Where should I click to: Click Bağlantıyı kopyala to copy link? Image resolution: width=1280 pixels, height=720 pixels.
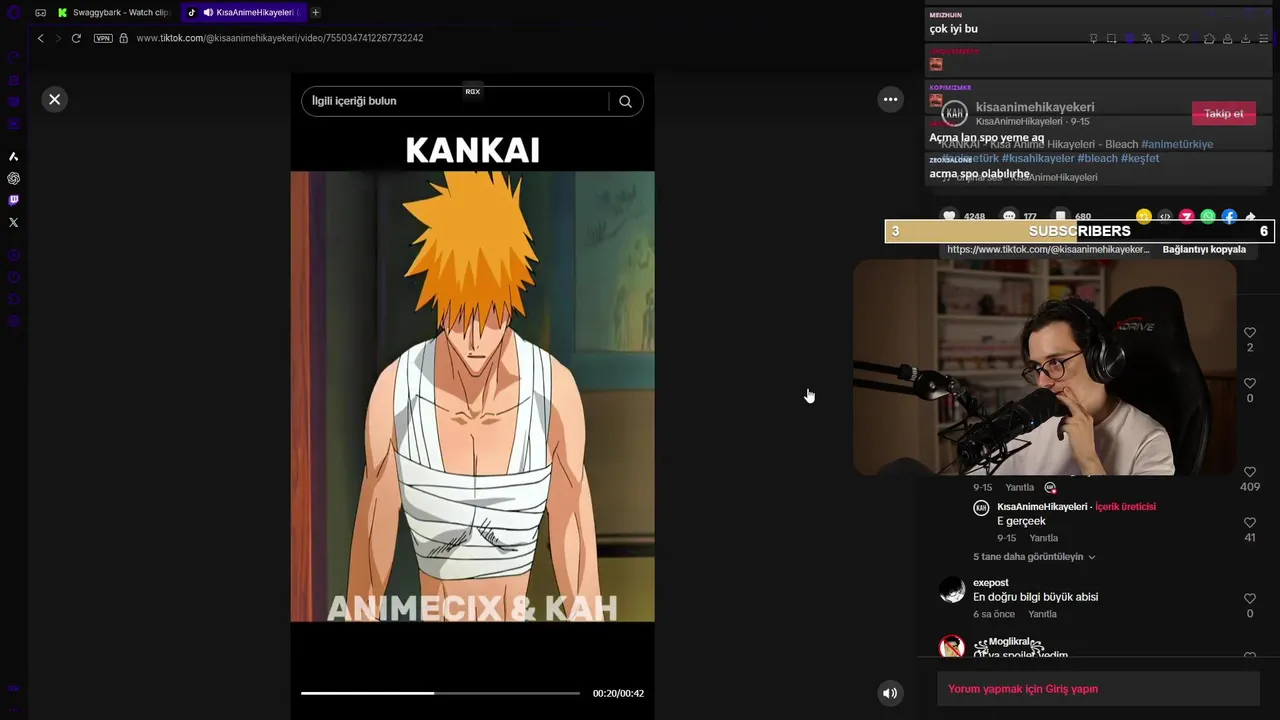pyautogui.click(x=1204, y=249)
